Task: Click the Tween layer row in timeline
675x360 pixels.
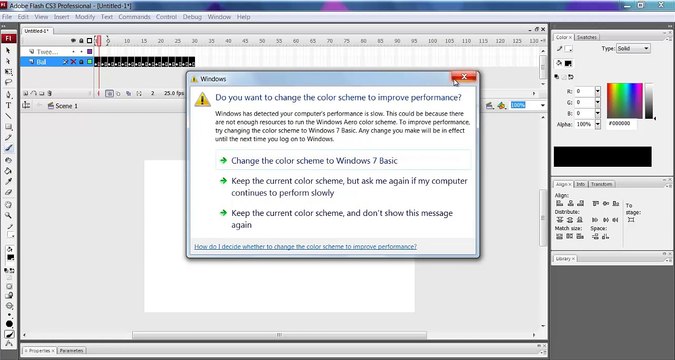Action: 56,52
